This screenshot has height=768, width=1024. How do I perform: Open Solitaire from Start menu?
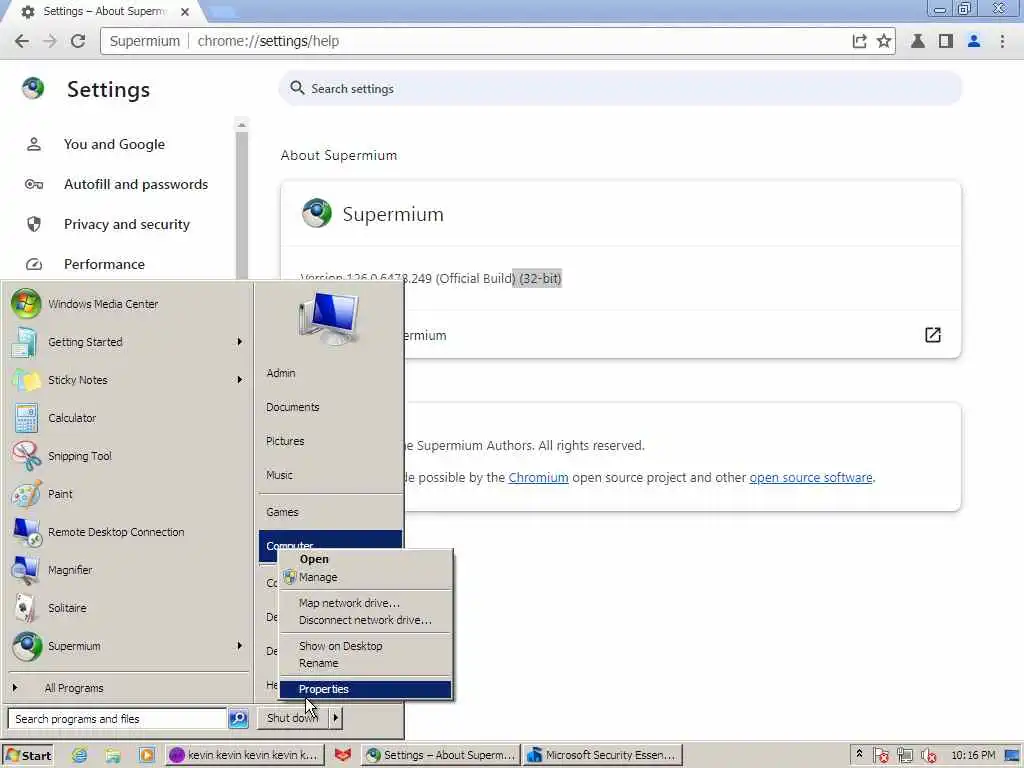(128, 607)
